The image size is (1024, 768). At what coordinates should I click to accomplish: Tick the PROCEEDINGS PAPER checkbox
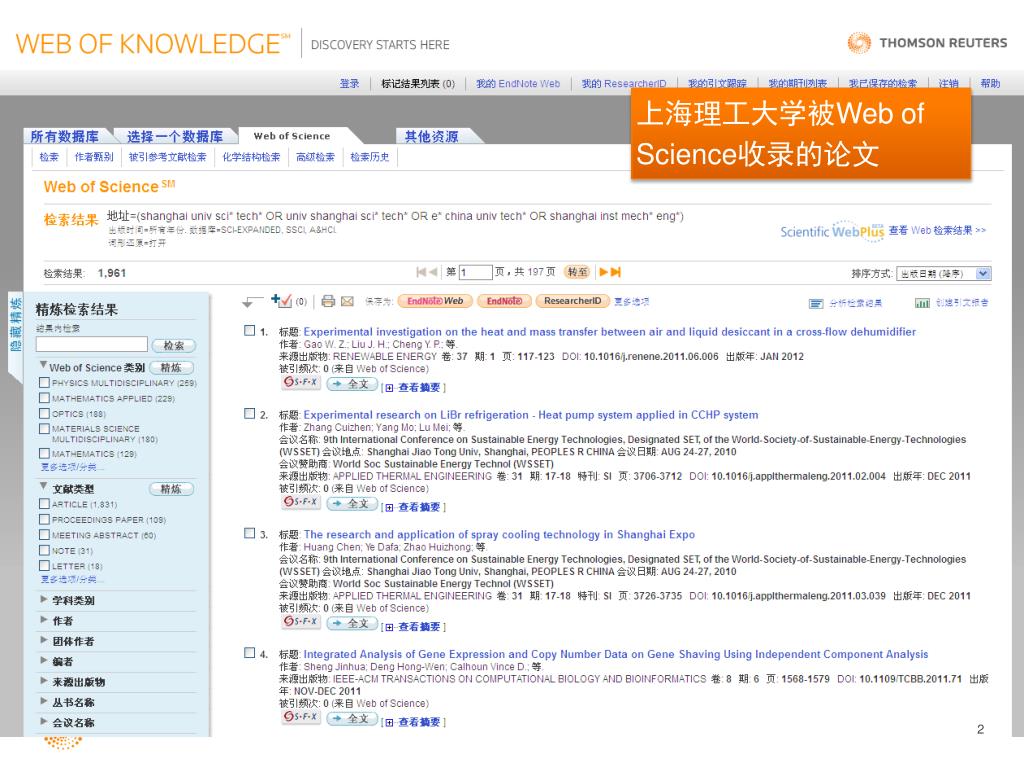pyautogui.click(x=44, y=519)
